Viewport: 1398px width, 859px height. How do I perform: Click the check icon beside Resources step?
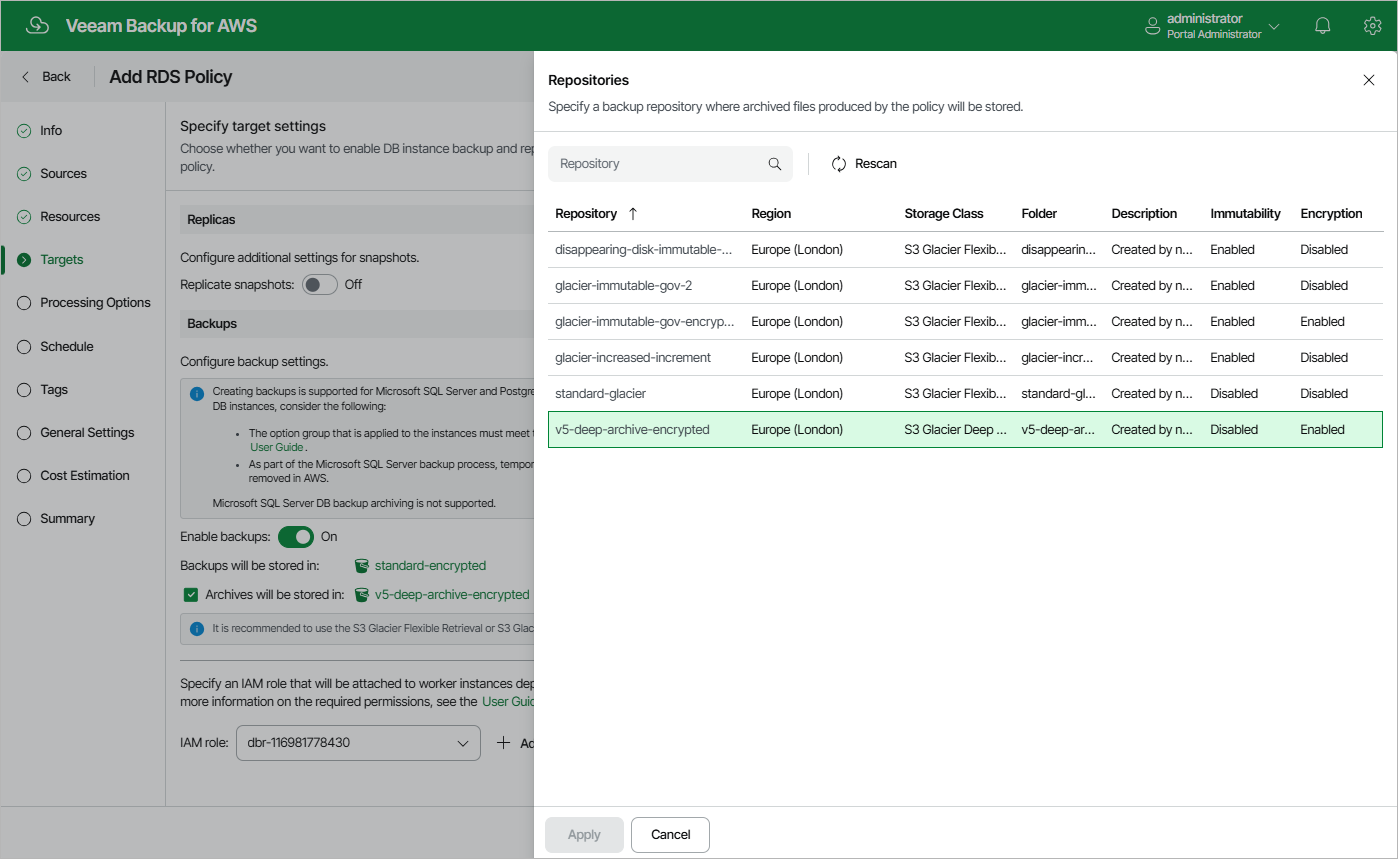coord(24,217)
